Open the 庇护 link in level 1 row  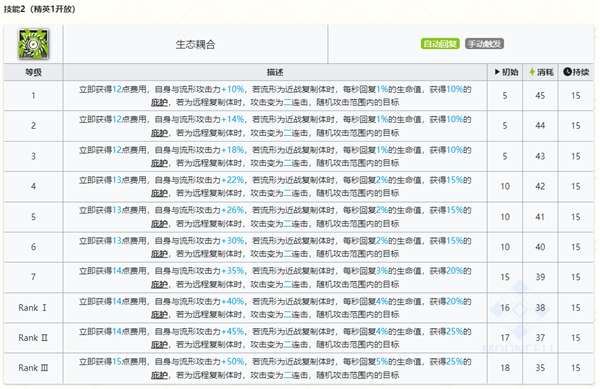click(159, 102)
